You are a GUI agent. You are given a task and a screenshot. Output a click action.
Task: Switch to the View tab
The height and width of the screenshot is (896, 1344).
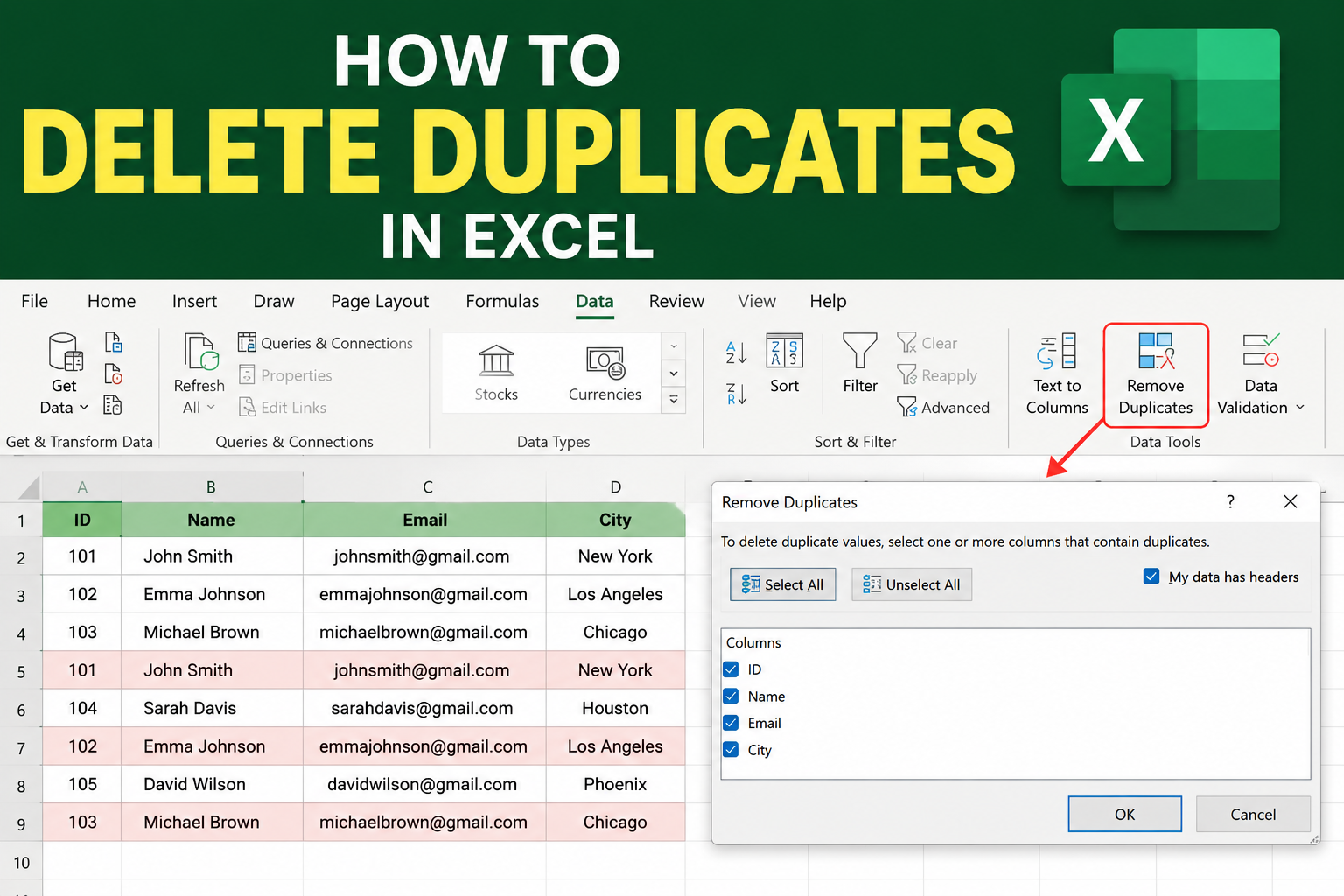(757, 301)
